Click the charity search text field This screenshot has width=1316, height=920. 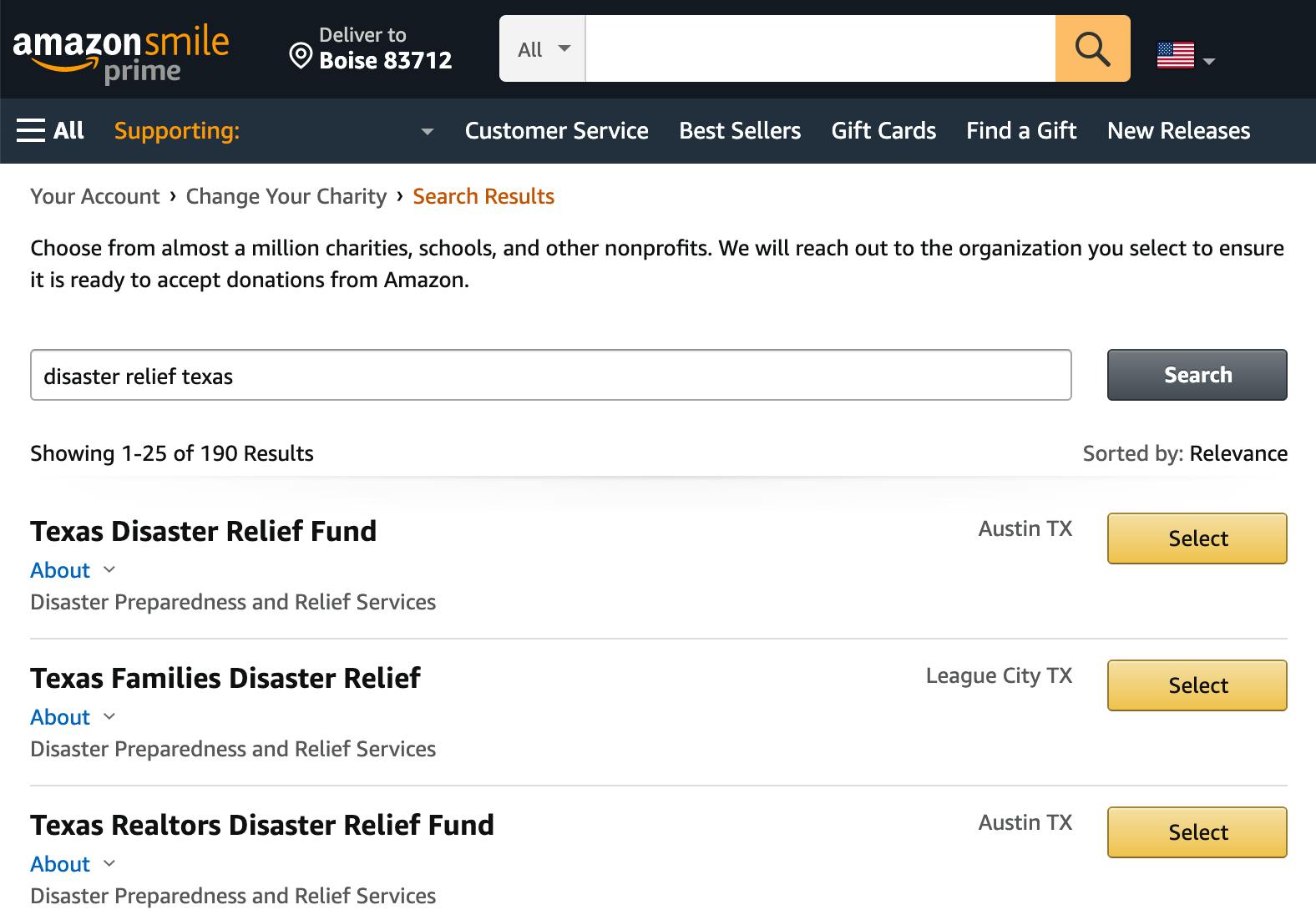point(551,376)
